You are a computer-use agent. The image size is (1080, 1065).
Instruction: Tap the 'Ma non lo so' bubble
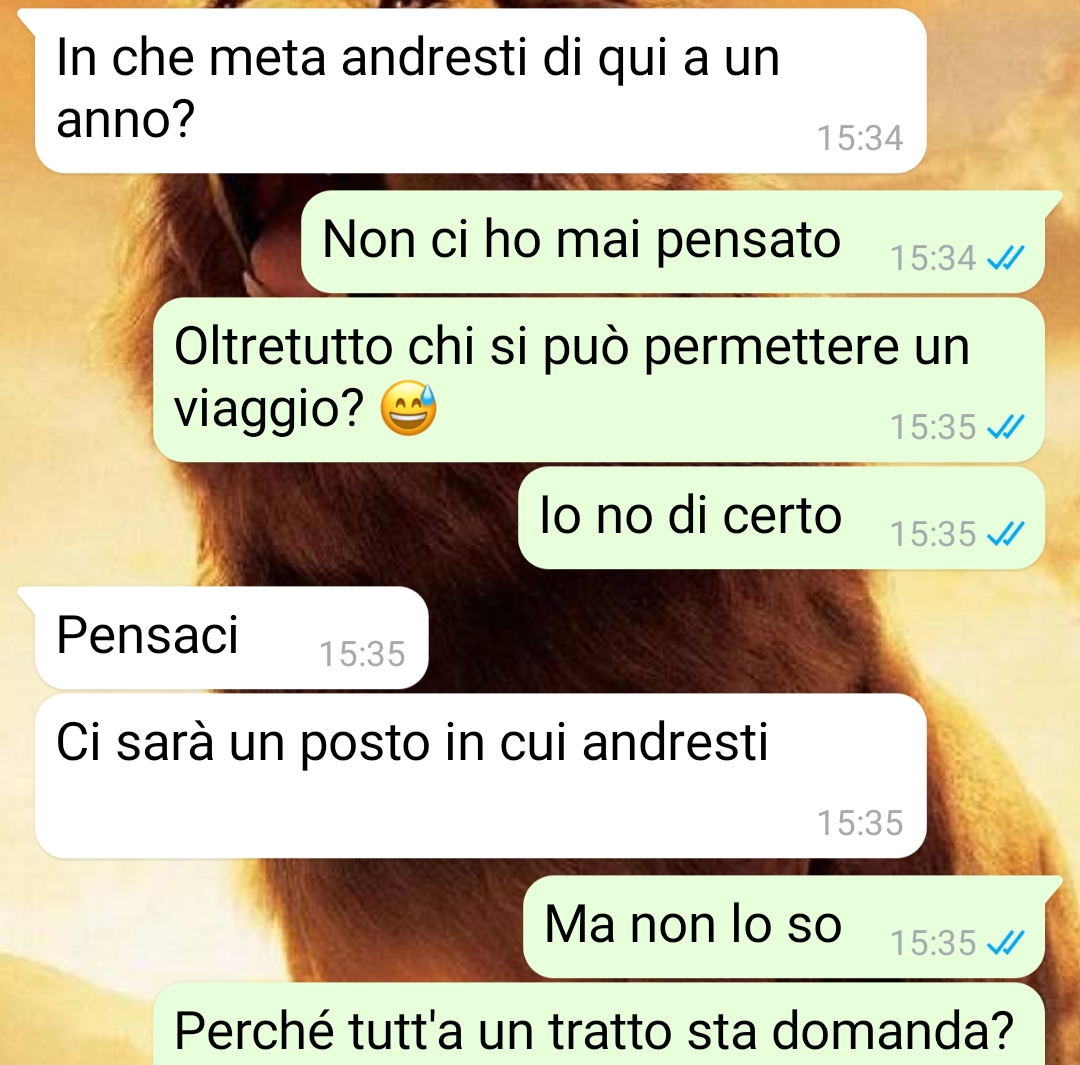click(784, 927)
